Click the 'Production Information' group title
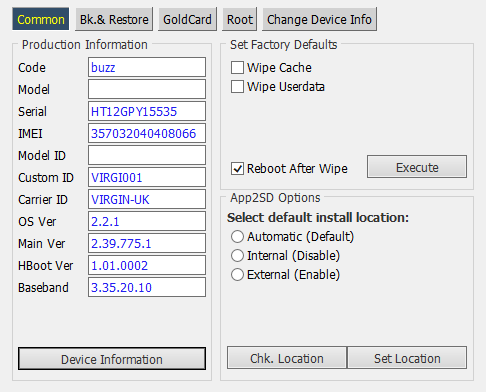 tap(85, 45)
